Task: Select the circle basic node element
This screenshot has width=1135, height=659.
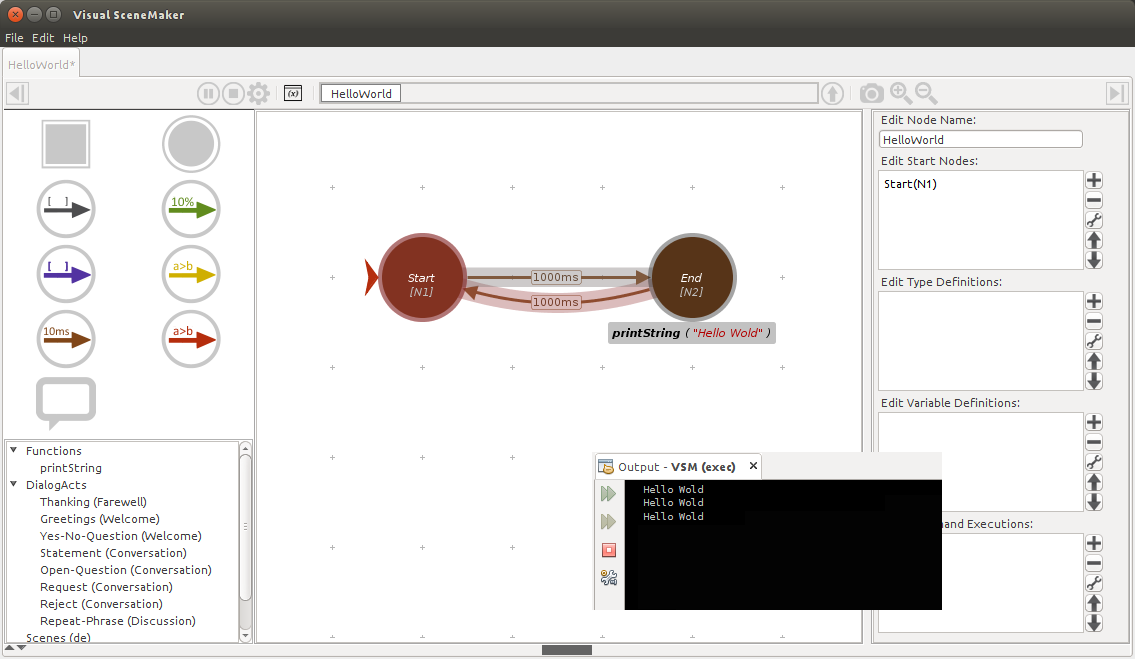Action: click(x=190, y=144)
